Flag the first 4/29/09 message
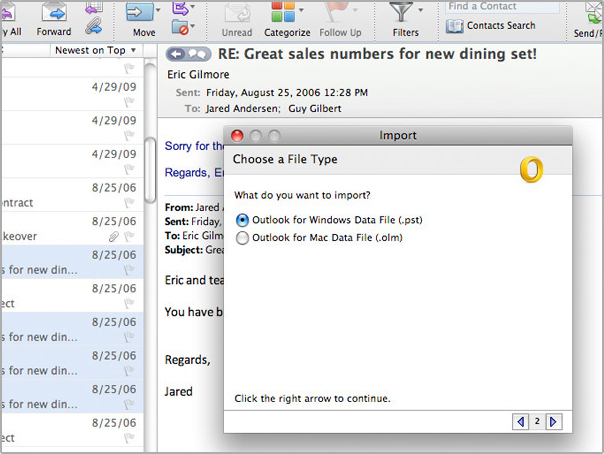Image resolution: width=604 pixels, height=454 pixels. coord(129,102)
